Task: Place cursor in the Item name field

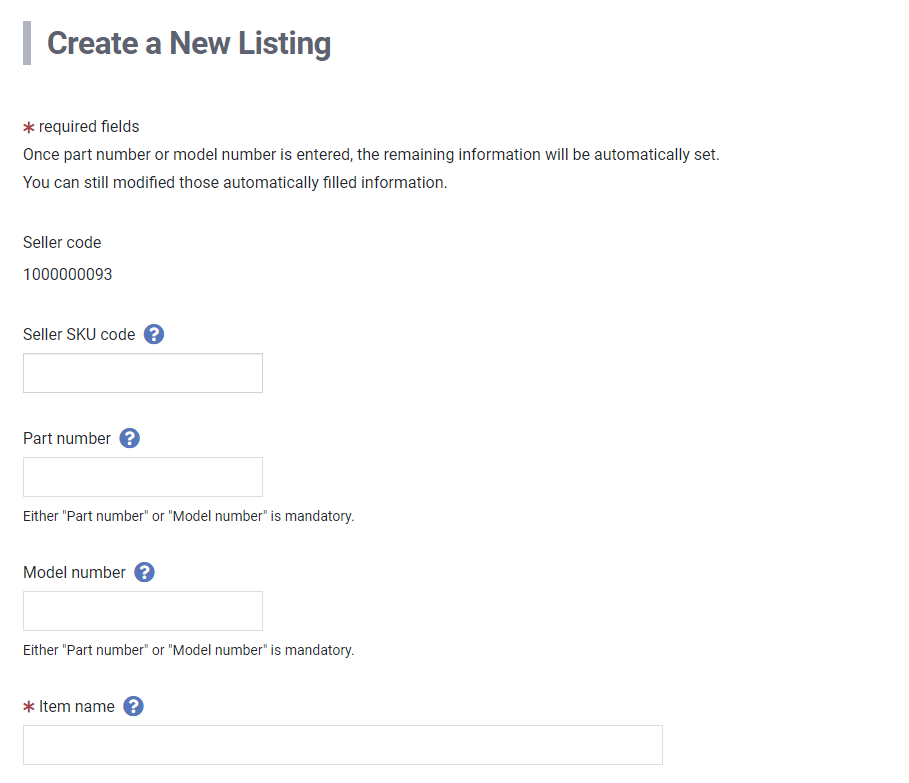Action: tap(343, 745)
